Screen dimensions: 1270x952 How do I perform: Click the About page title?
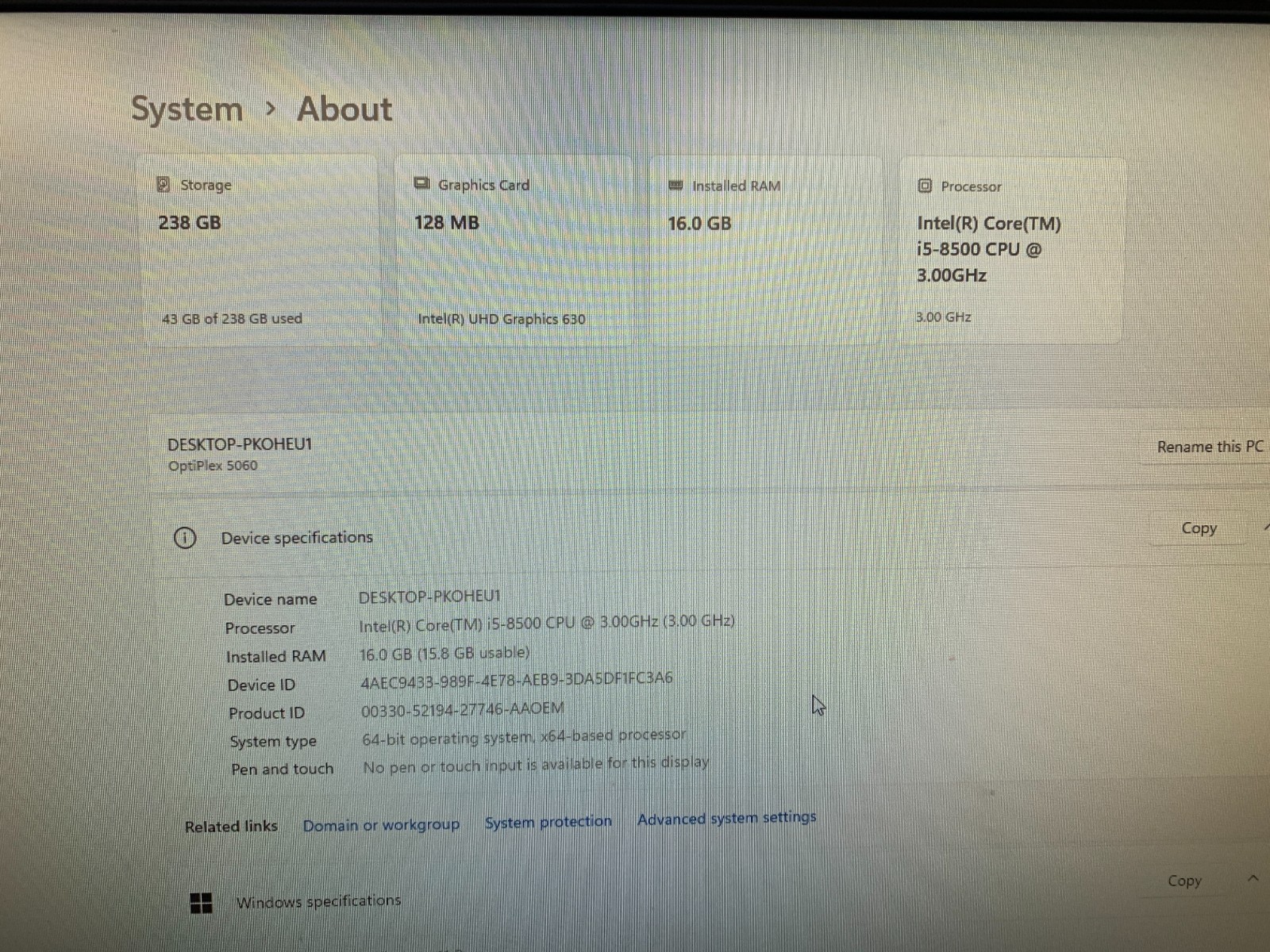(344, 109)
